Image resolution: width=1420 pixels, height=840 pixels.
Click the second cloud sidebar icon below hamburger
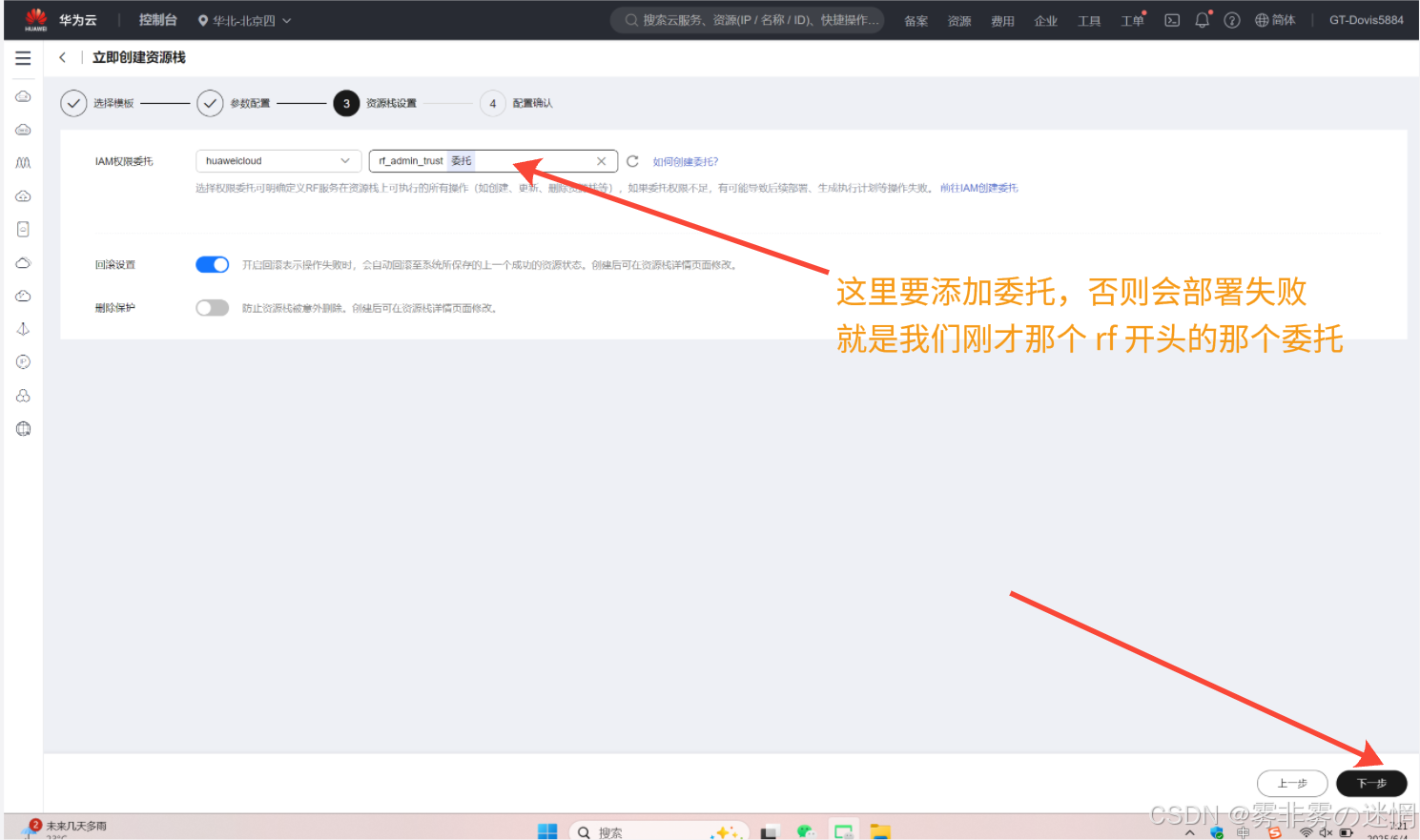pyautogui.click(x=23, y=130)
